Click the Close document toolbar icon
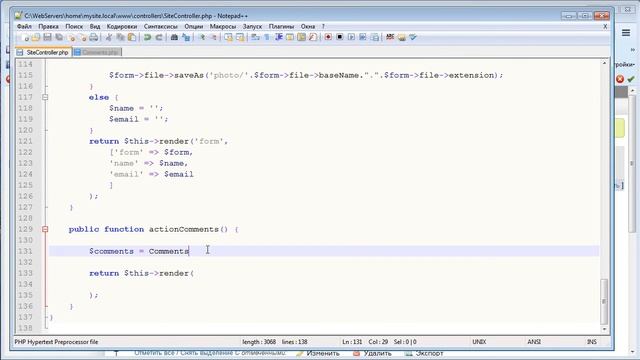 71,38
